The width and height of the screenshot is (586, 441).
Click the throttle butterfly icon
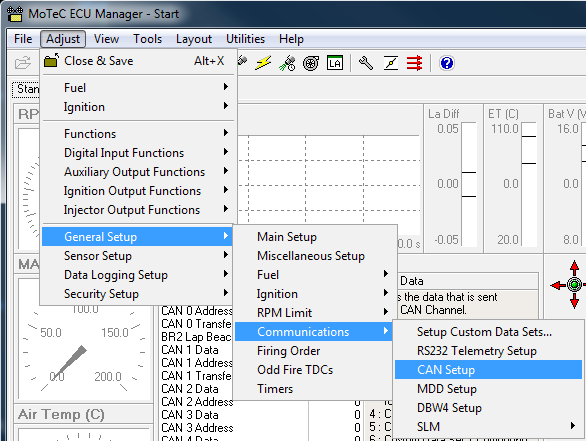[x=391, y=63]
